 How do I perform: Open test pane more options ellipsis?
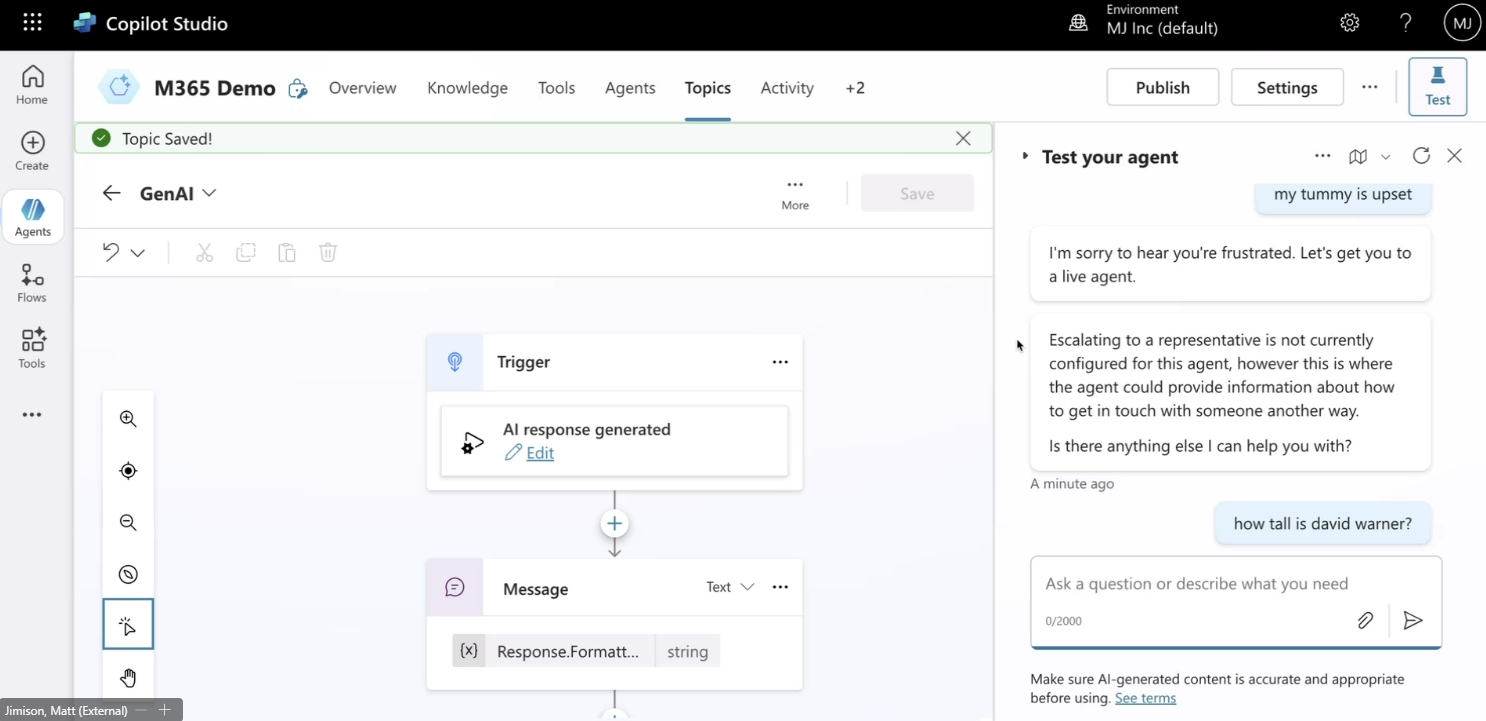click(1322, 156)
